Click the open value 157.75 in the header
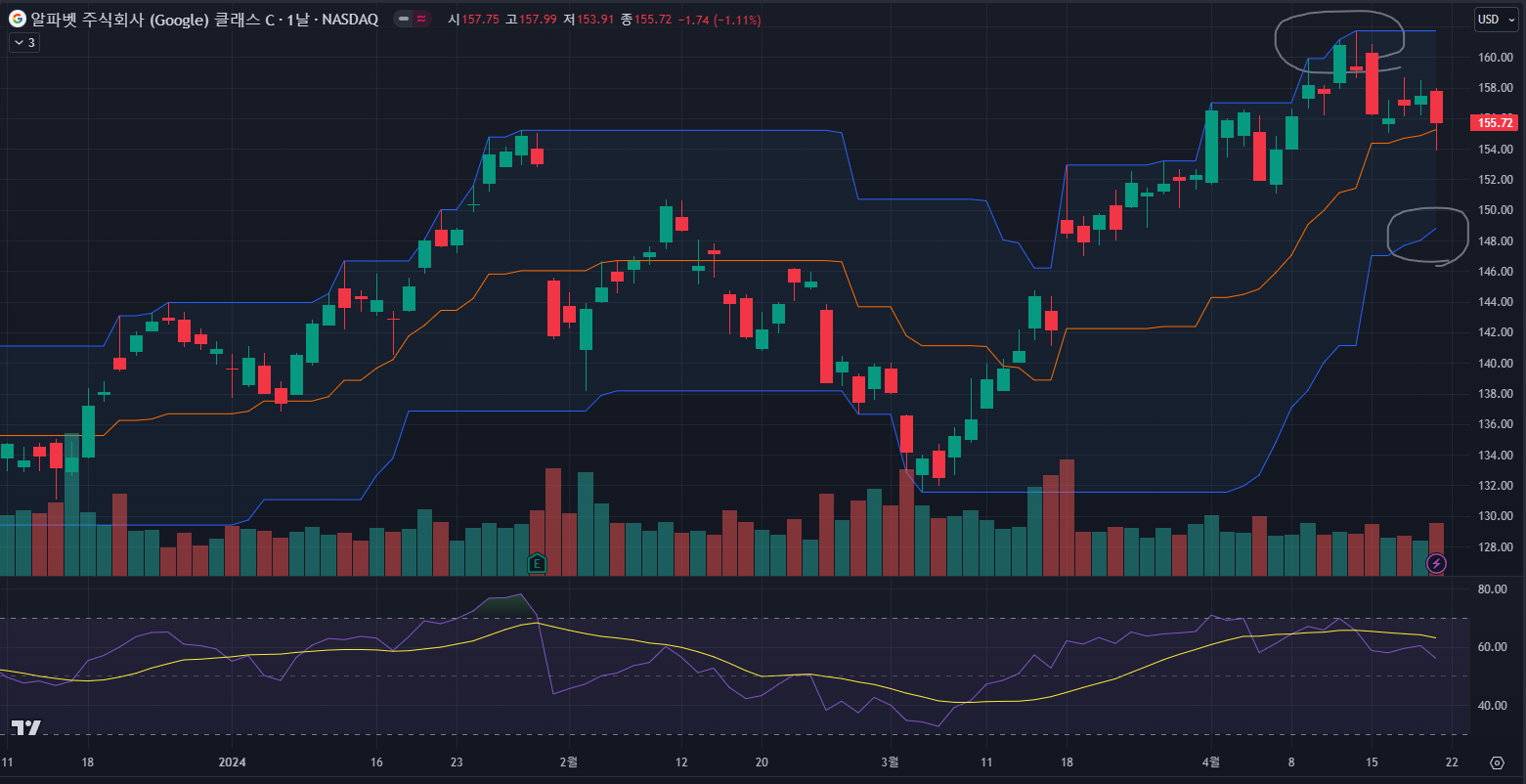The image size is (1526, 784). click(x=479, y=20)
